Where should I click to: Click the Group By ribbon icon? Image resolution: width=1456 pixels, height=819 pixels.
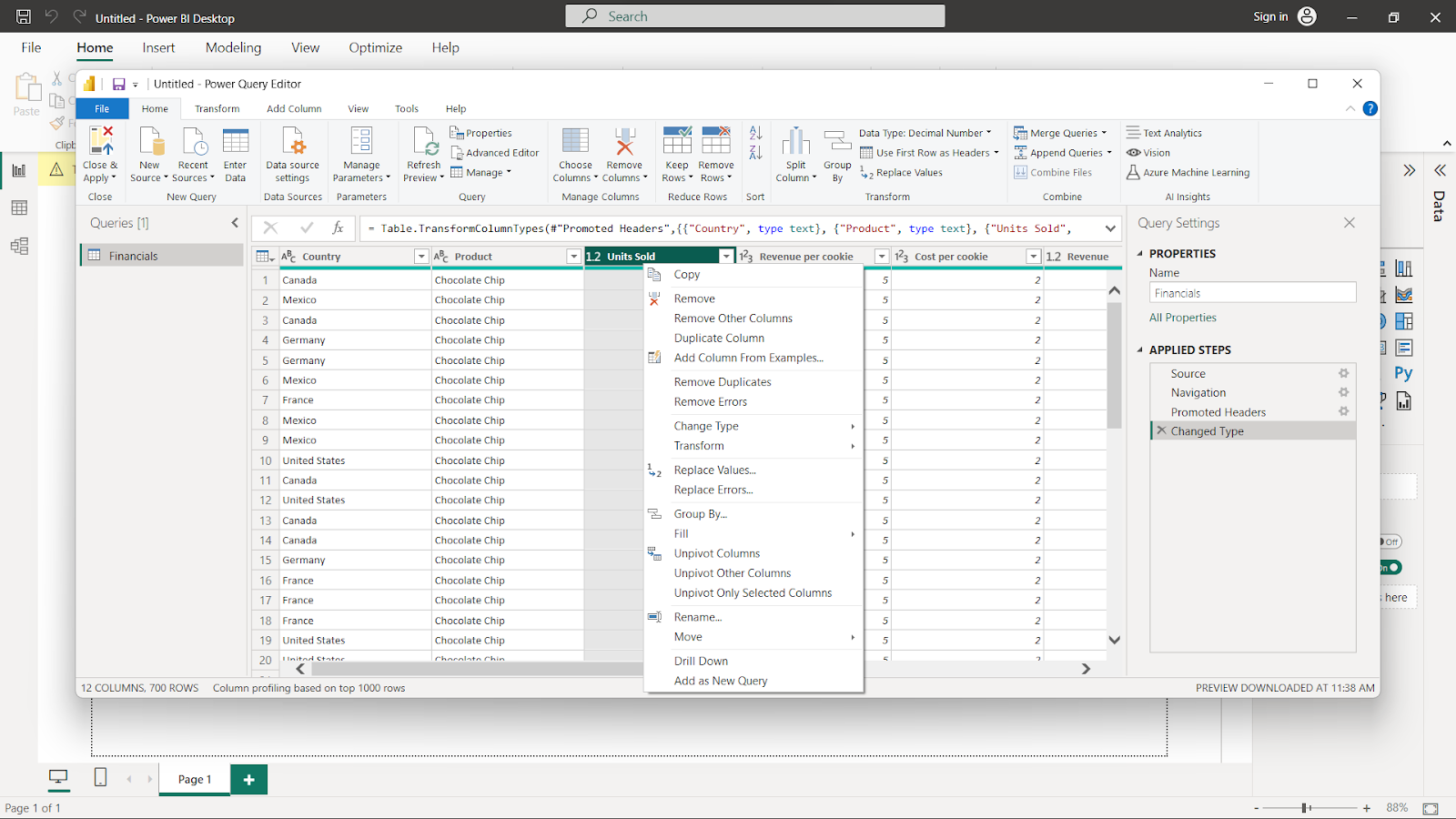coord(837,141)
